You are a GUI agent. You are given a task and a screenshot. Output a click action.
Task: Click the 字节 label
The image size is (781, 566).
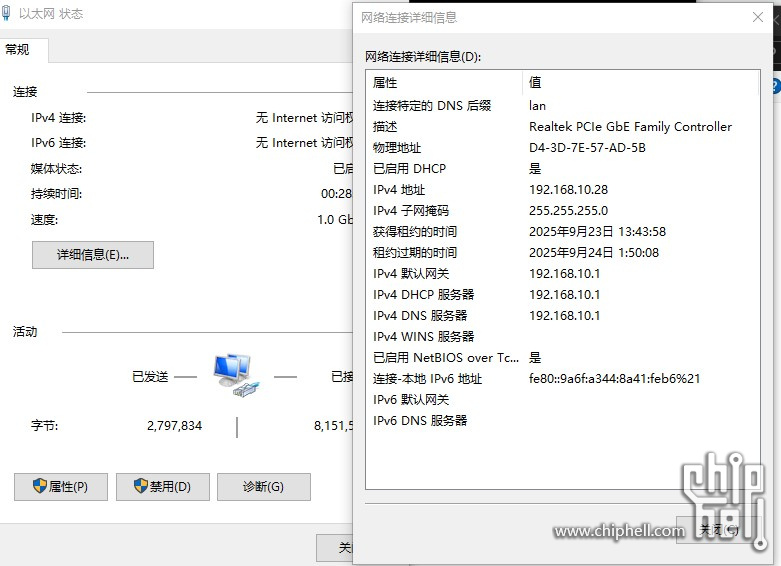click(44, 426)
